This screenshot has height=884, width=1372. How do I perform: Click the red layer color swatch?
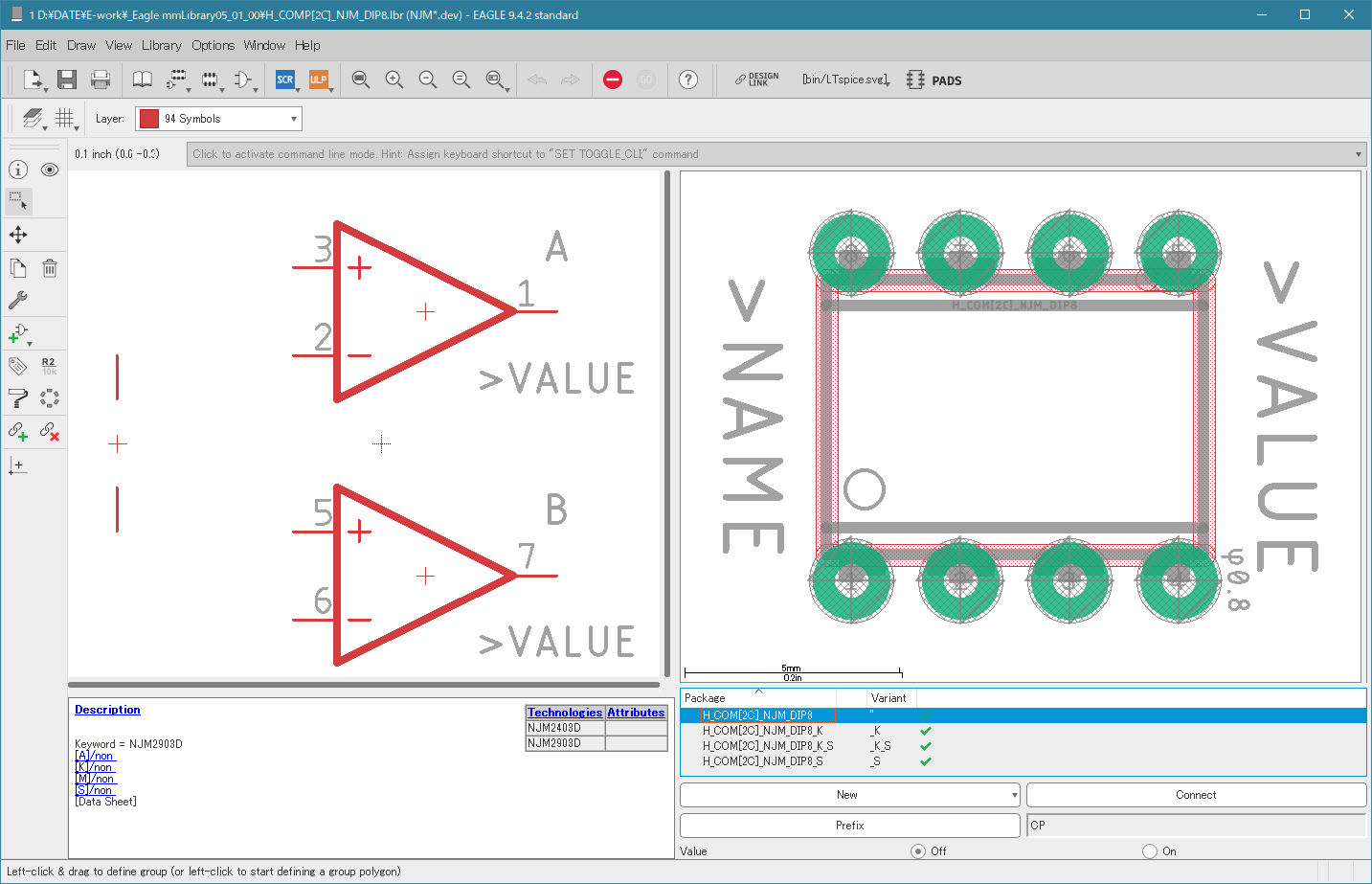tap(149, 119)
